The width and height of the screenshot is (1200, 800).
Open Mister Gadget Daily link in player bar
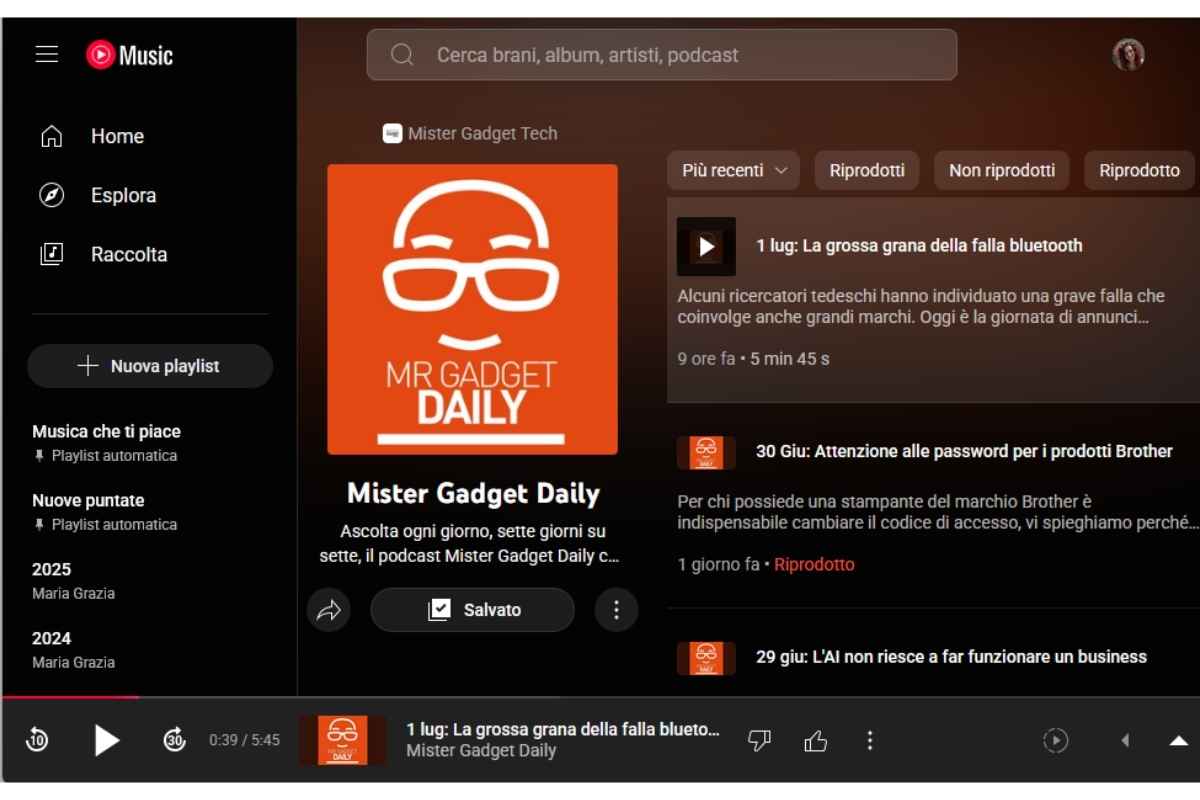point(481,751)
